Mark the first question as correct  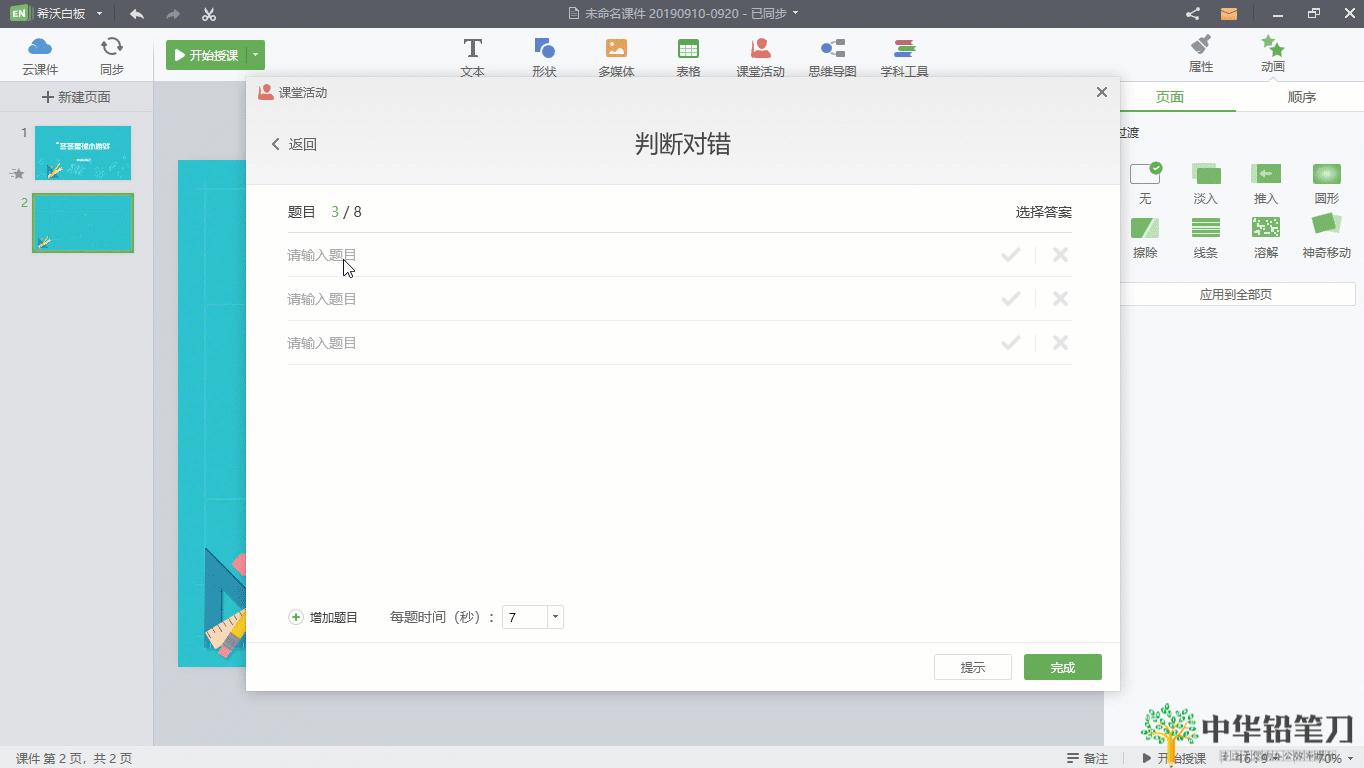1010,254
